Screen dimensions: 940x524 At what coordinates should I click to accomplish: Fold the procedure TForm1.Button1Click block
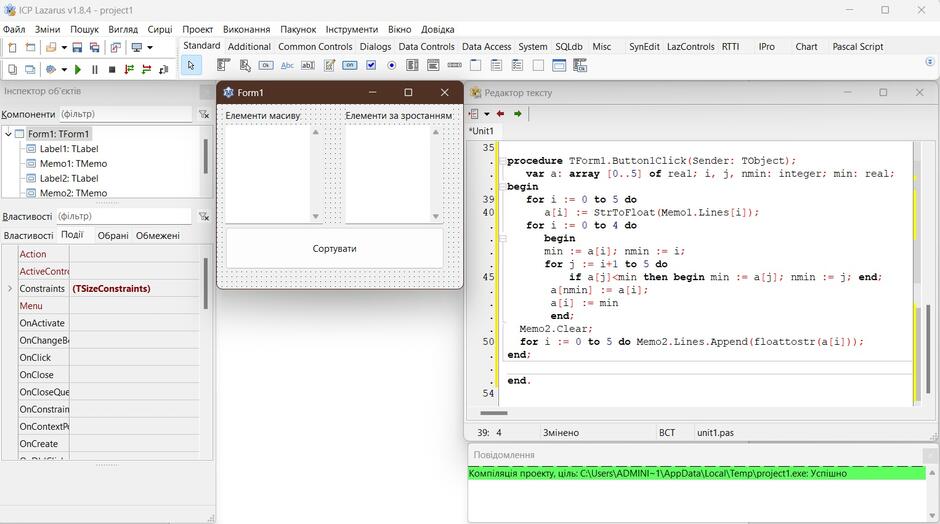click(502, 161)
